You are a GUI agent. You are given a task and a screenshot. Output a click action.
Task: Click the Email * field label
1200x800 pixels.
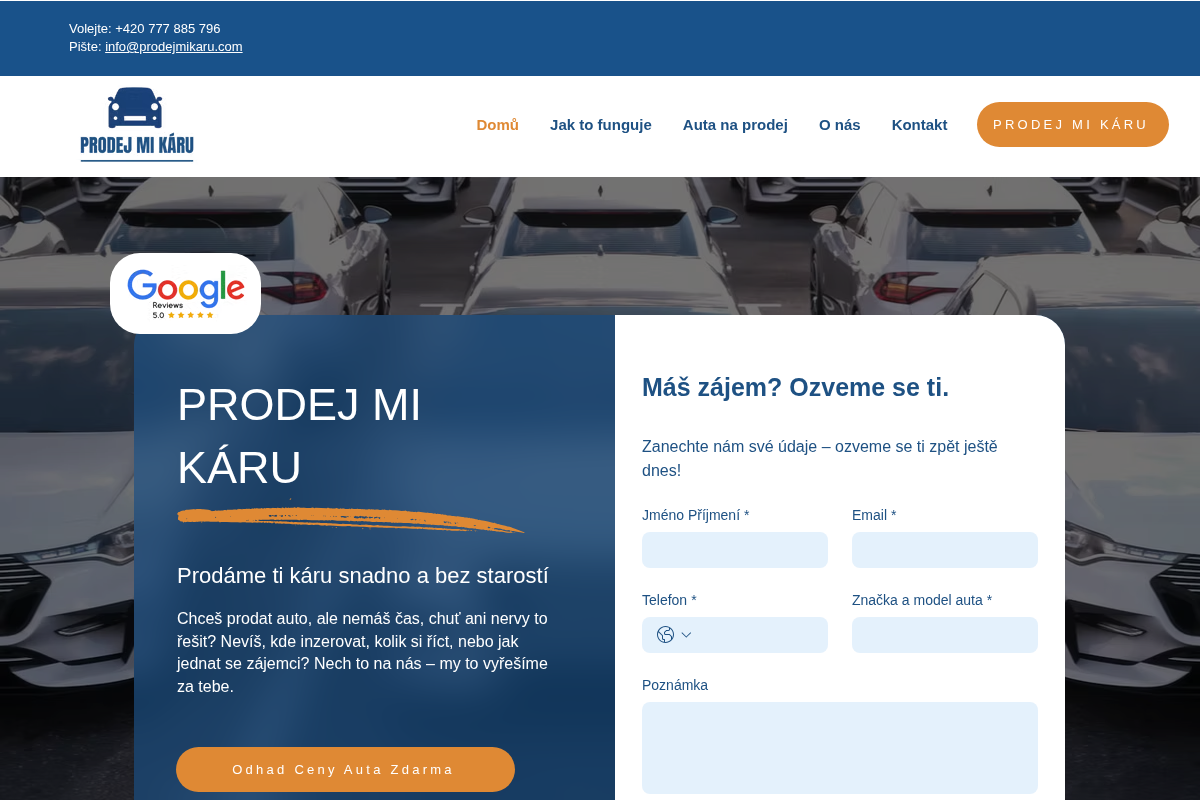[x=874, y=515]
